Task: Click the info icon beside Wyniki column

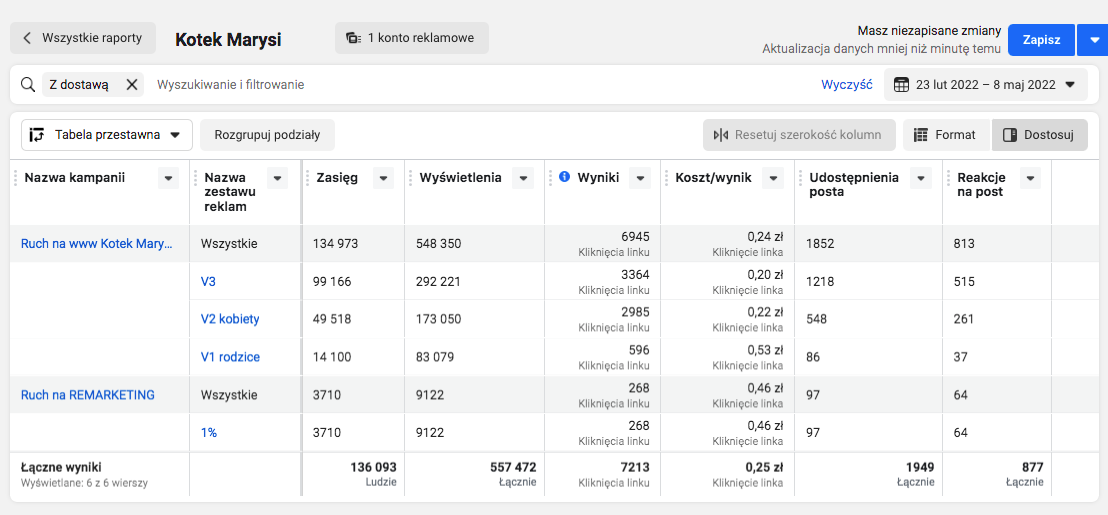Action: click(564, 178)
